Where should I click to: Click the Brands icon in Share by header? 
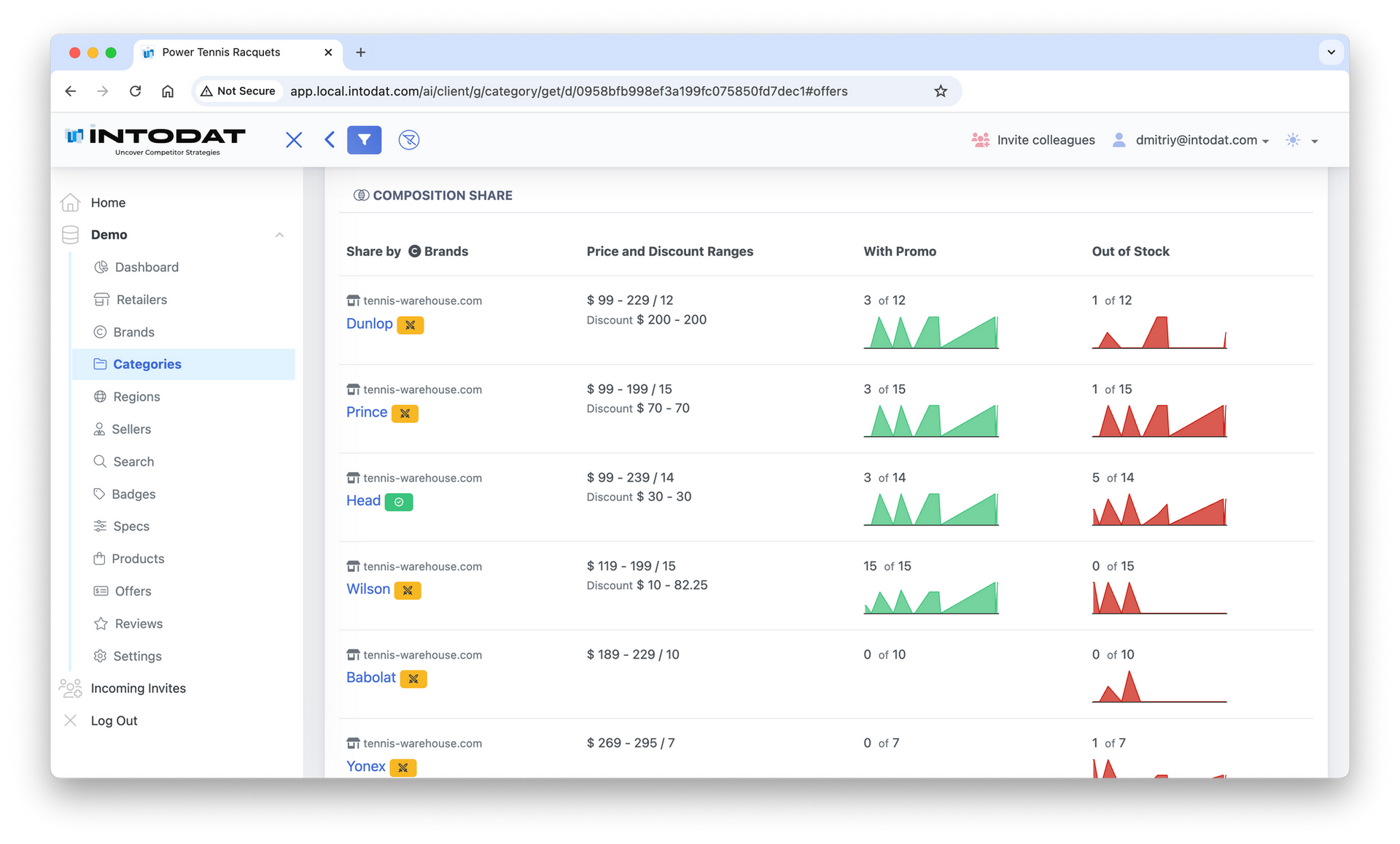point(414,251)
